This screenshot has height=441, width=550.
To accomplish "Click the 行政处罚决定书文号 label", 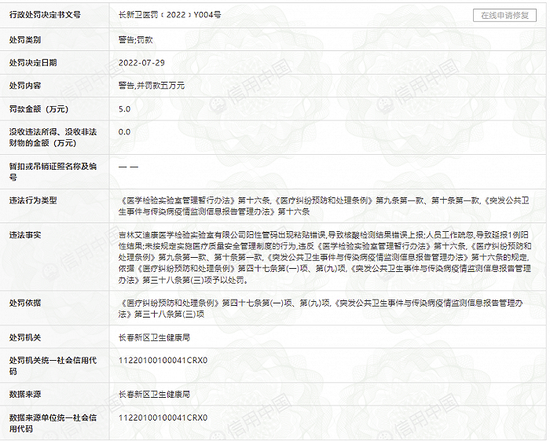I will (45, 15).
